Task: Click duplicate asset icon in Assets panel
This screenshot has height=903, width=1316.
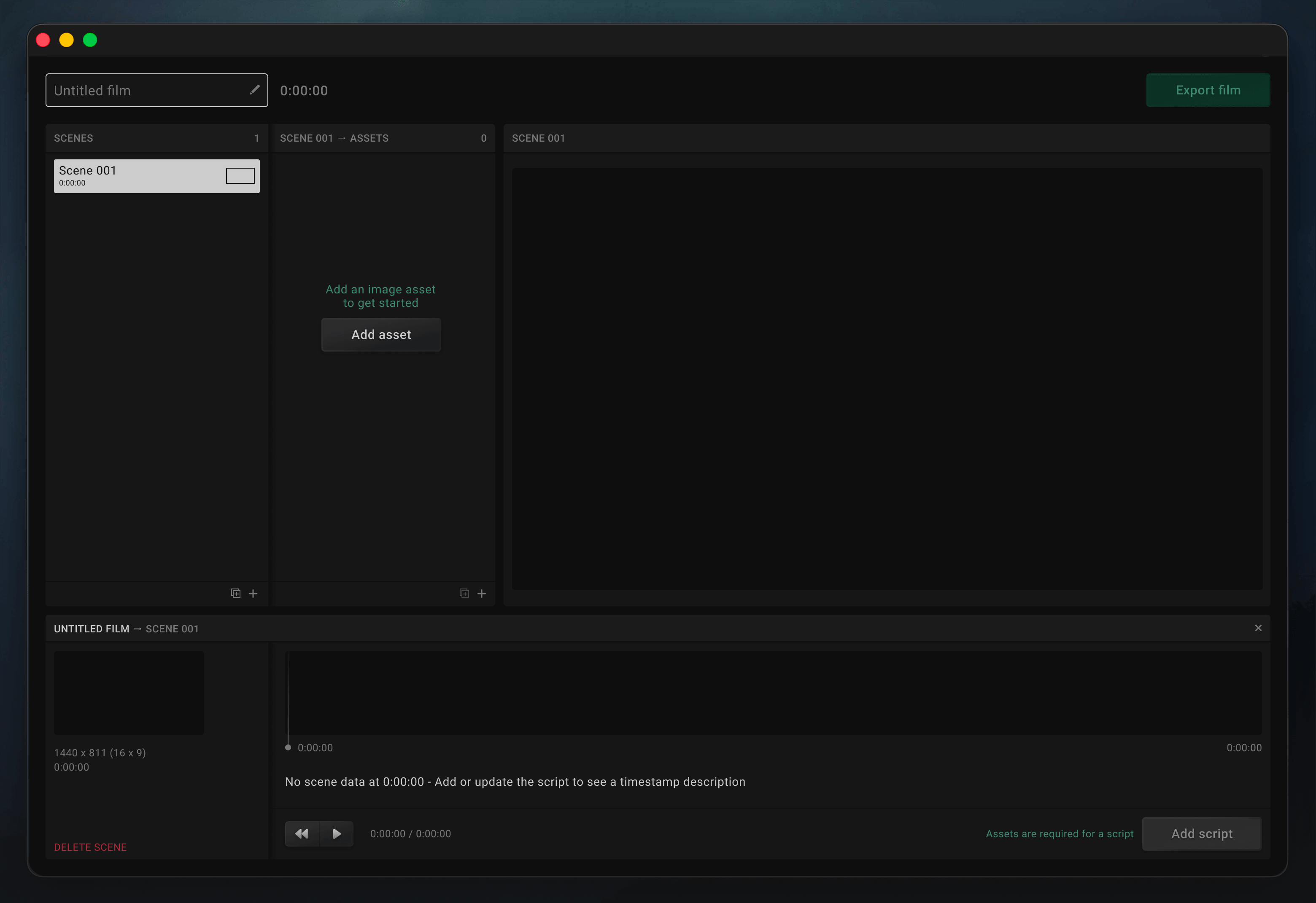Action: click(464, 593)
